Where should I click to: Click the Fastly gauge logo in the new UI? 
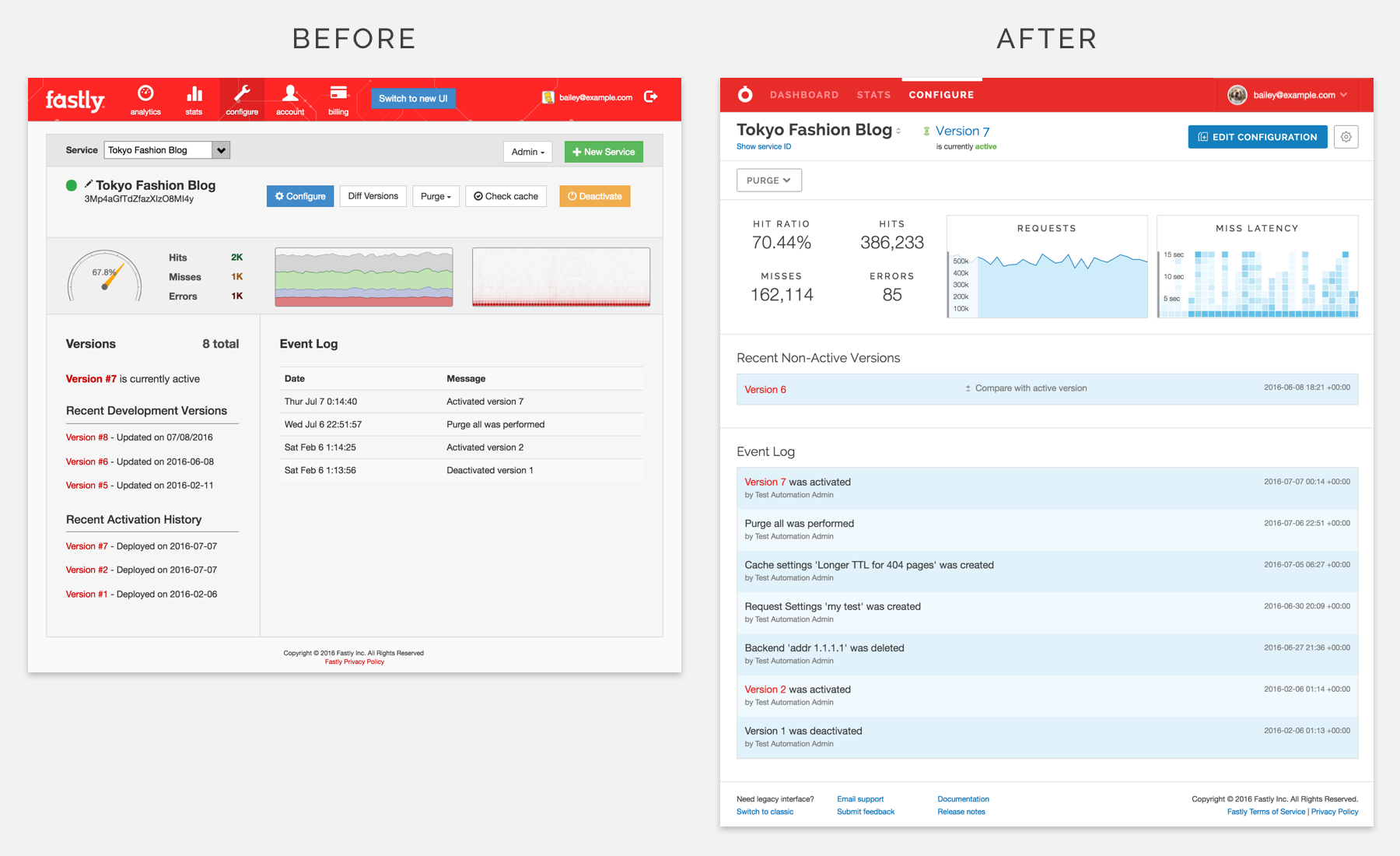[744, 94]
